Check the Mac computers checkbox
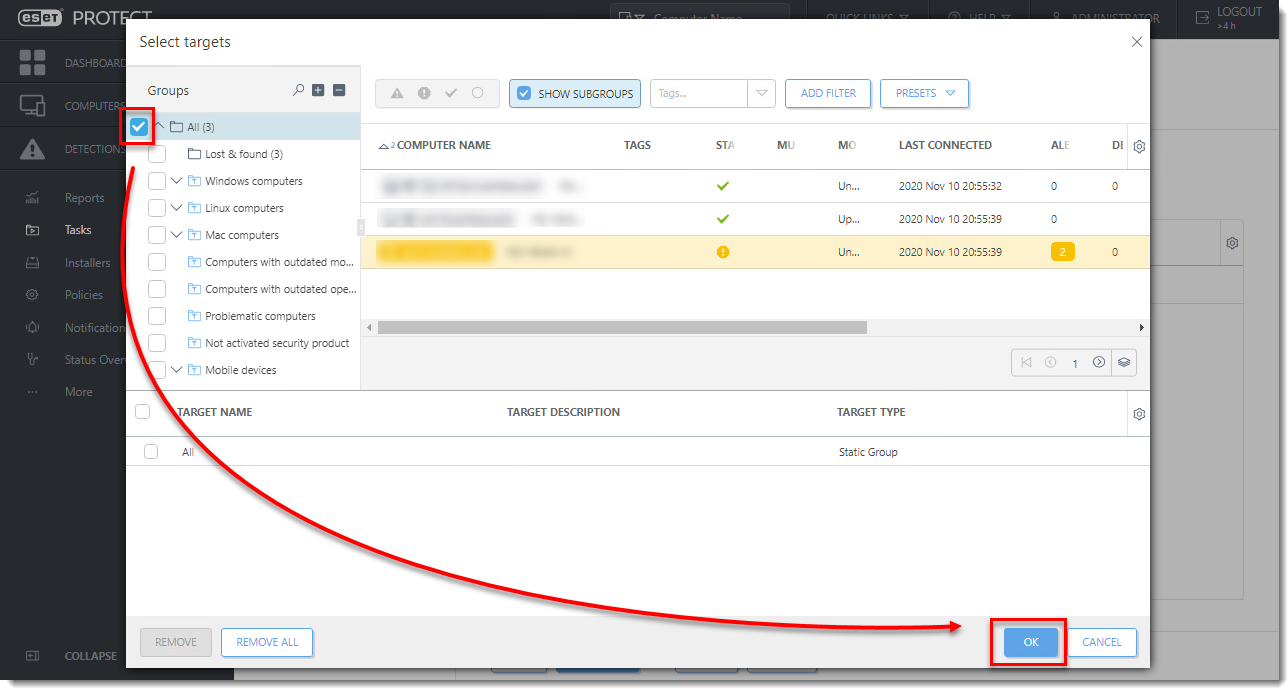Image resolution: width=1288 pixels, height=689 pixels. tap(157, 235)
